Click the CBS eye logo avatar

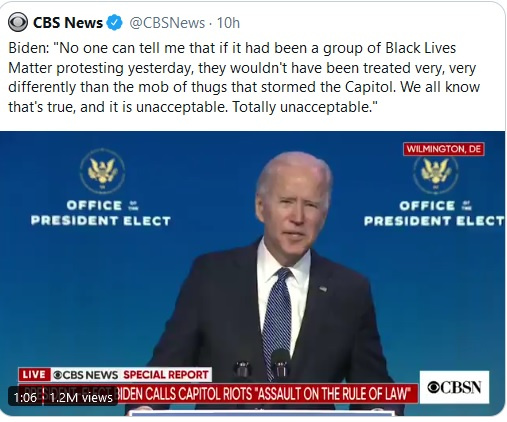point(18,22)
